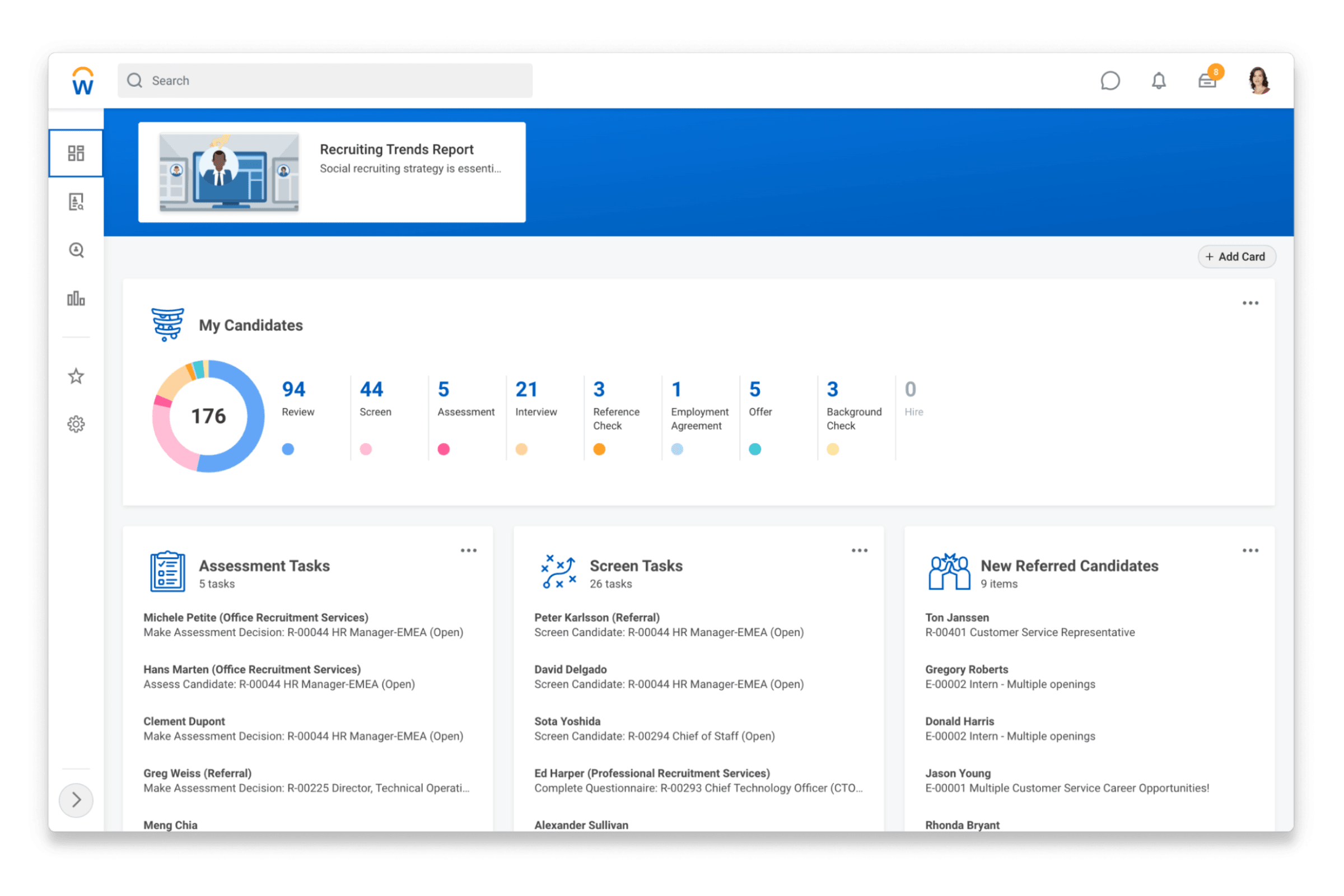Screen dimensions: 1344x896
Task: Open the favorites star sidebar icon
Action: coord(76,376)
